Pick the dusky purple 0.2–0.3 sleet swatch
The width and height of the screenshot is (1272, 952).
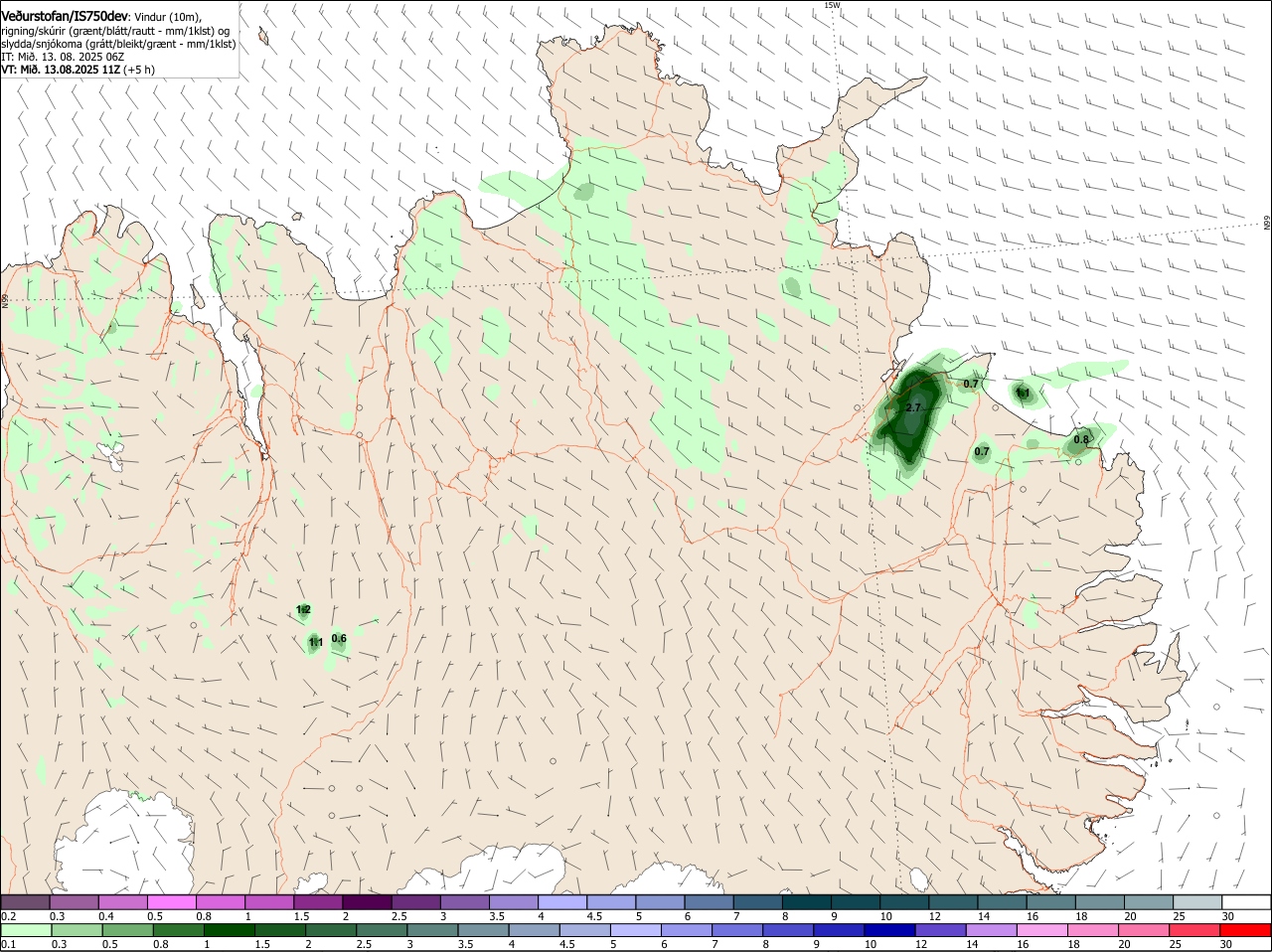[25, 901]
